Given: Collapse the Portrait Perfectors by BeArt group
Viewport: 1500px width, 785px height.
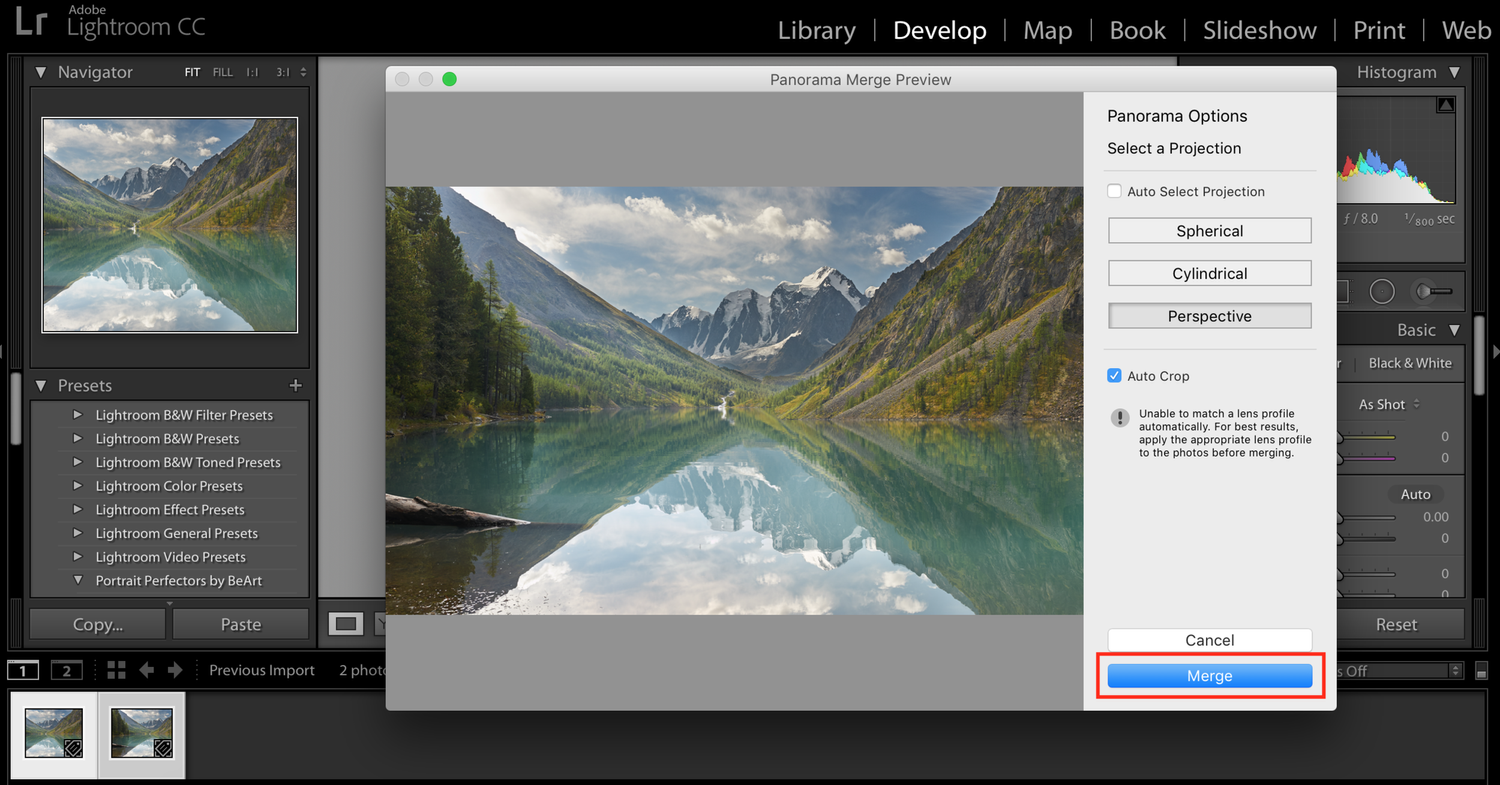Looking at the screenshot, I should [77, 580].
